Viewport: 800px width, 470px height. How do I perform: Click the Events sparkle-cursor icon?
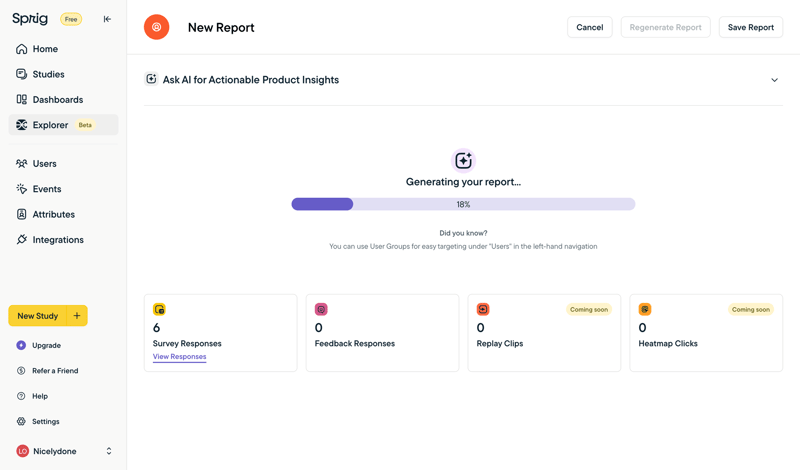click(x=21, y=189)
